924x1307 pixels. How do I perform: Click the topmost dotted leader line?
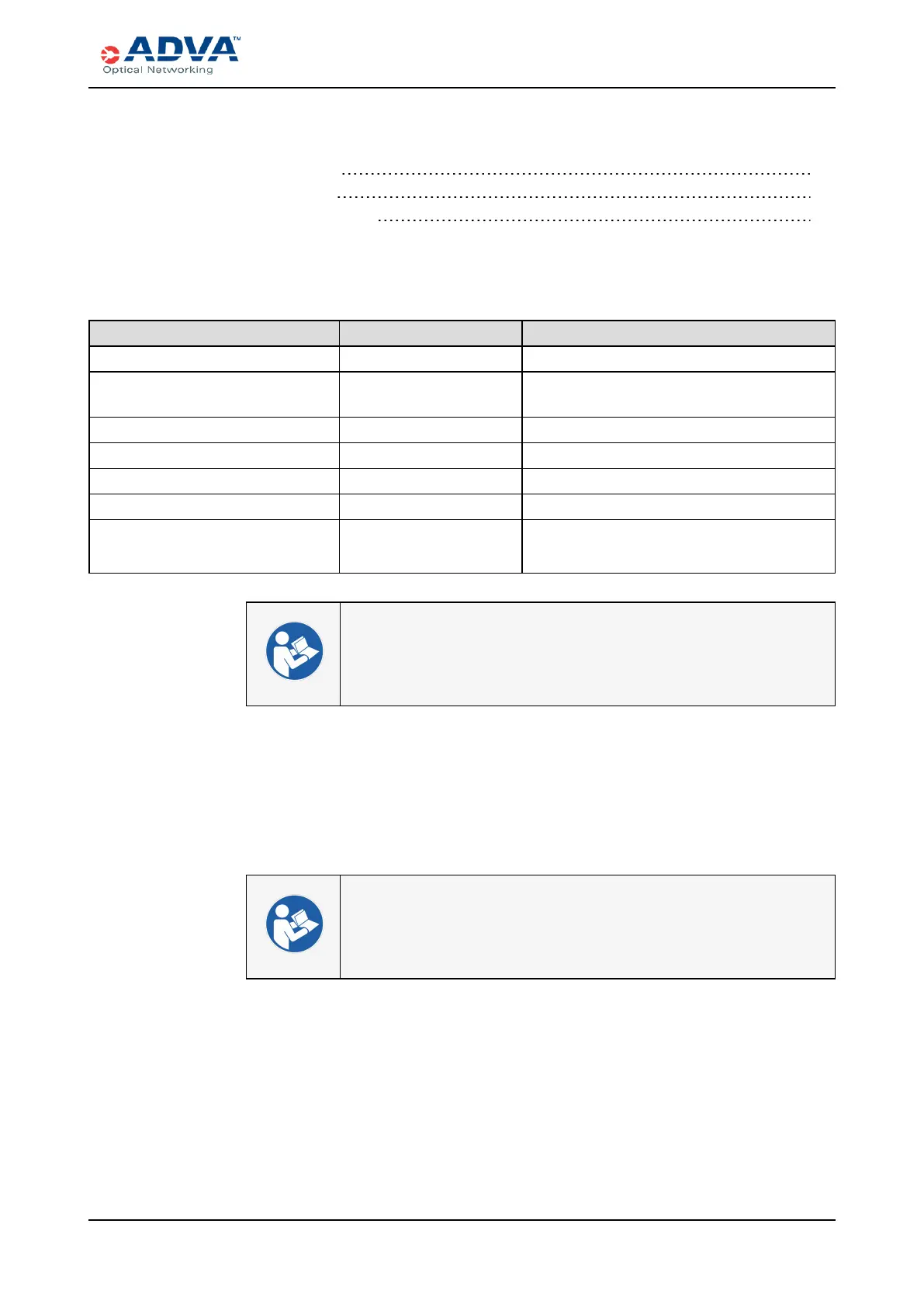pyautogui.click(x=576, y=173)
